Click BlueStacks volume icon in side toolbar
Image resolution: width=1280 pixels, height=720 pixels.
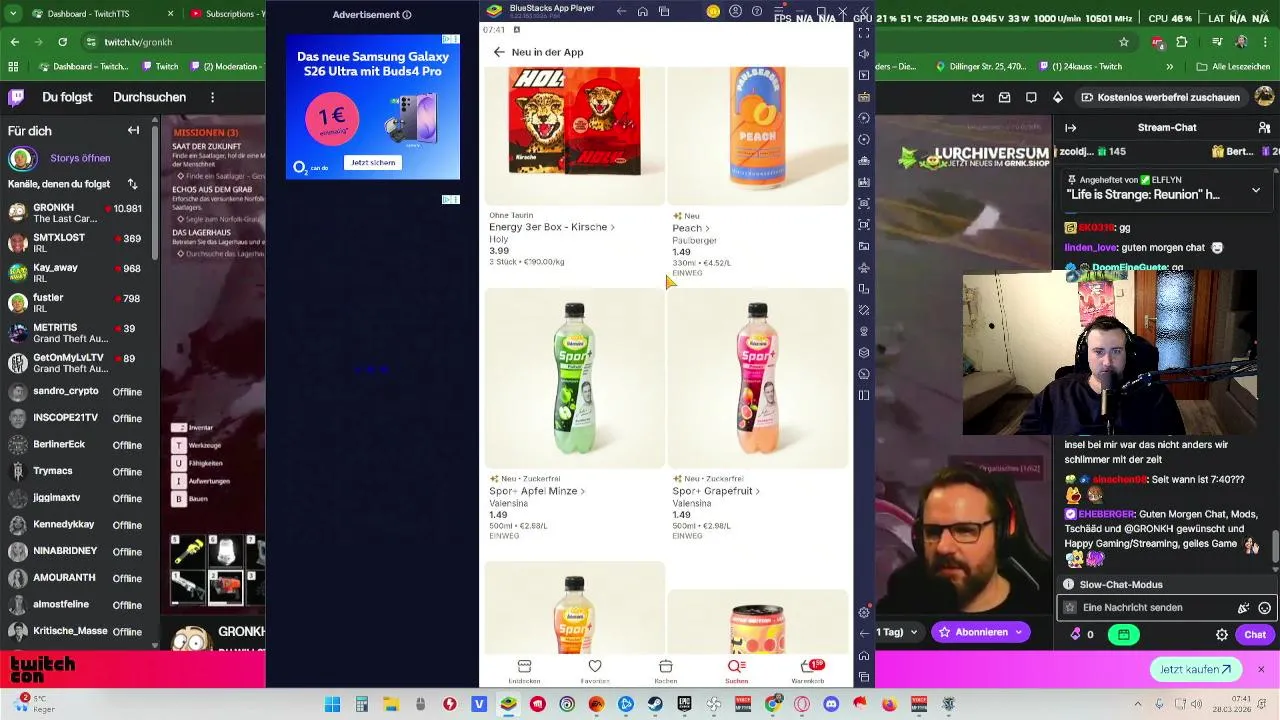pyautogui.click(x=864, y=54)
